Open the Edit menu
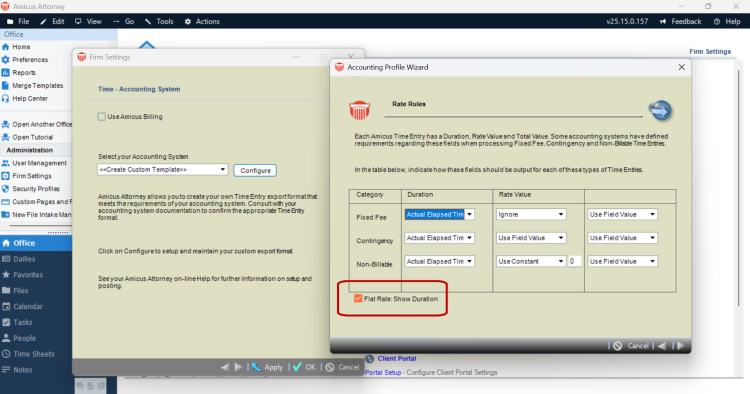The width and height of the screenshot is (750, 394). pos(53,22)
